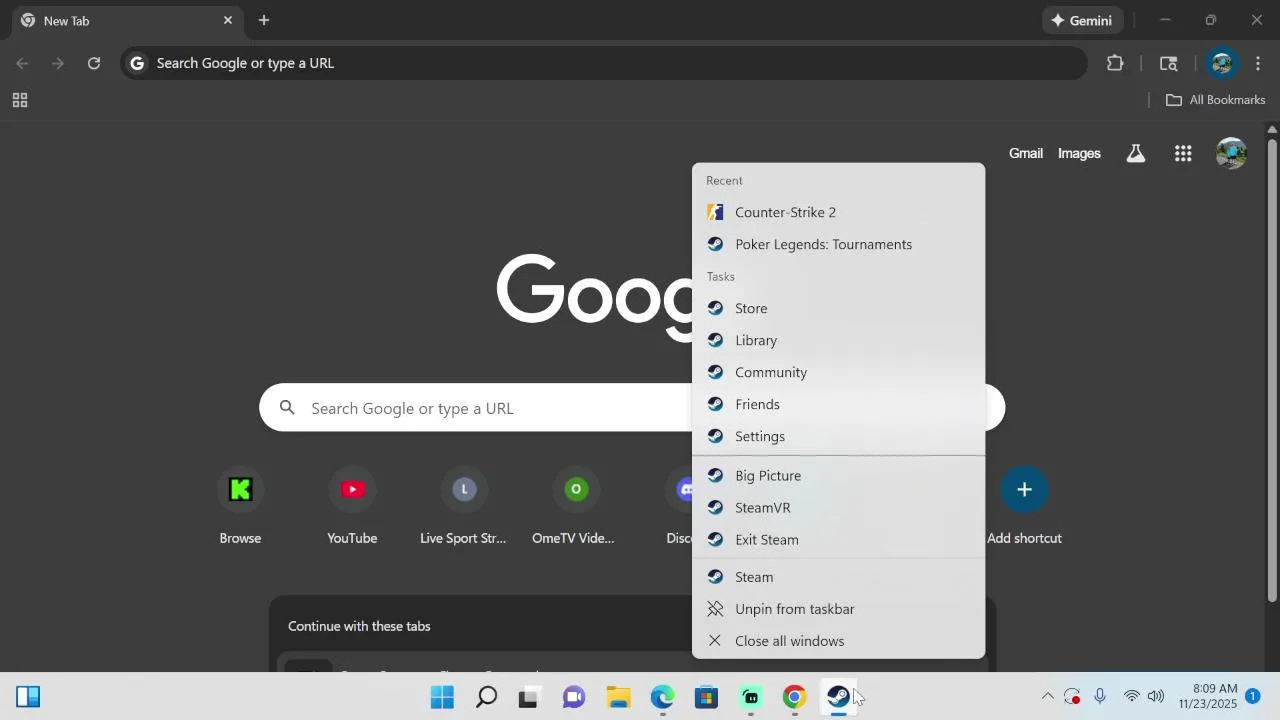1280x720 pixels.
Task: Open the Windows Start menu
Action: click(442, 697)
